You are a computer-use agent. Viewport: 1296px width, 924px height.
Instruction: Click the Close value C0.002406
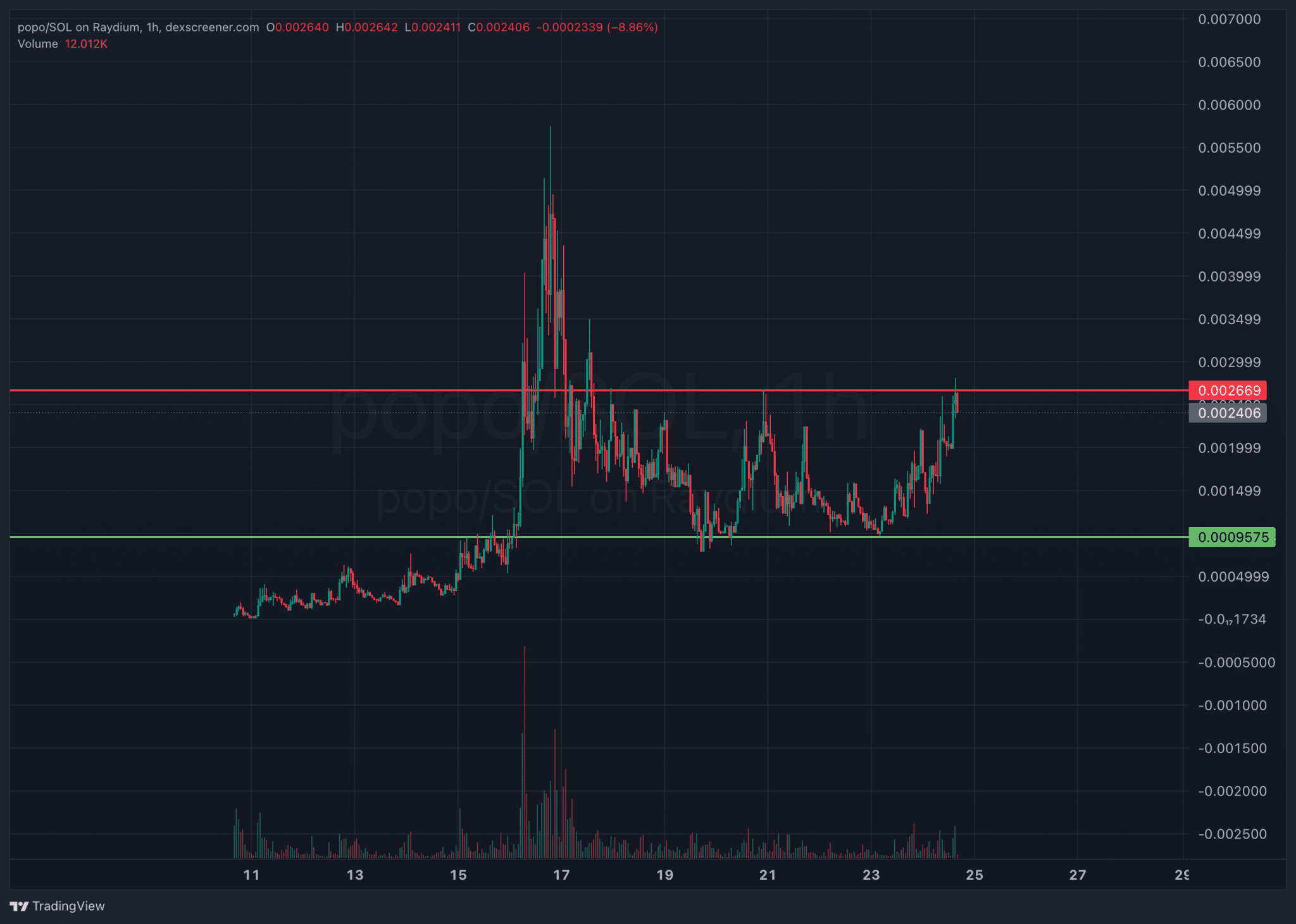(499, 27)
